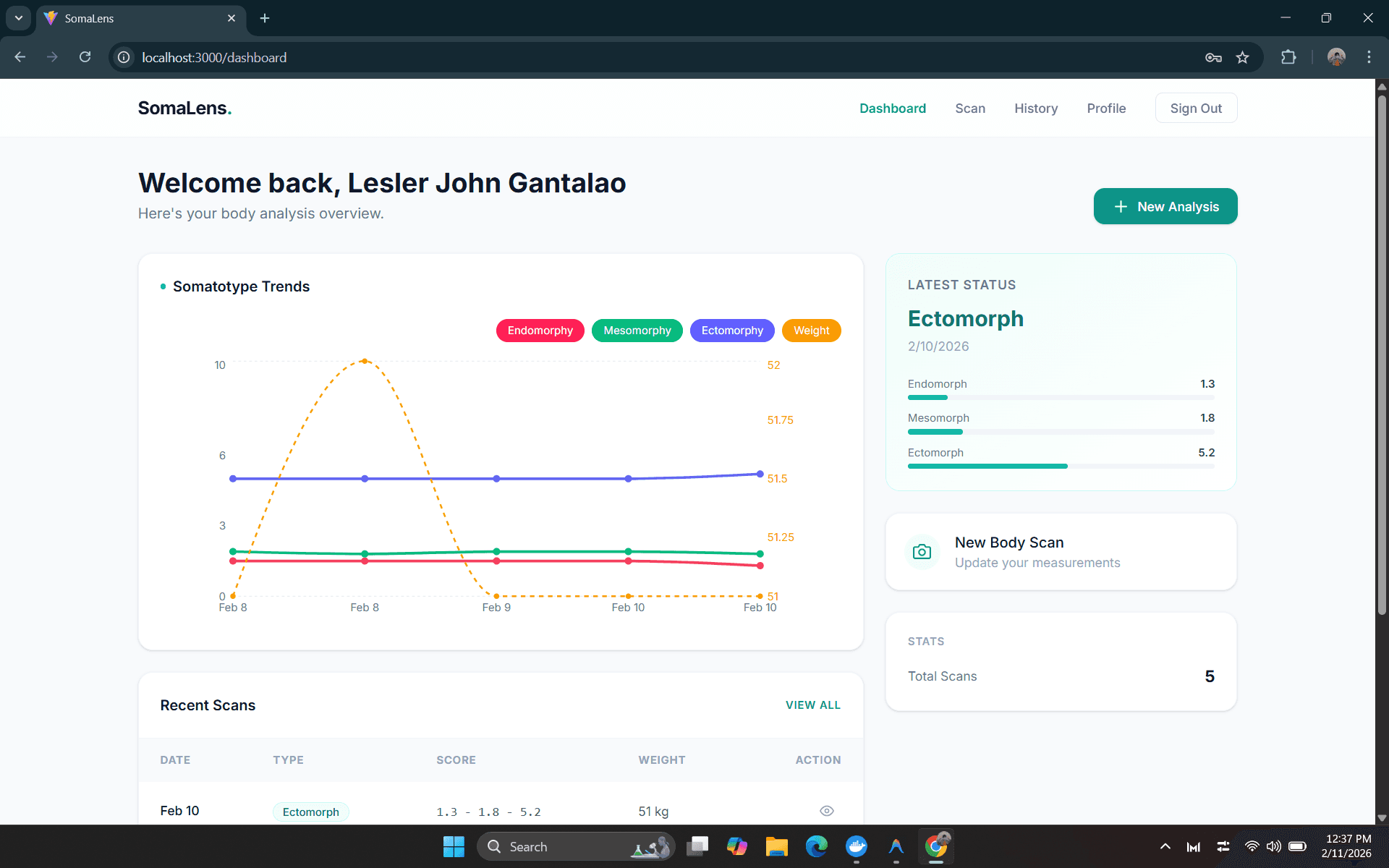
Task: Open the password manager key icon
Action: click(x=1213, y=57)
